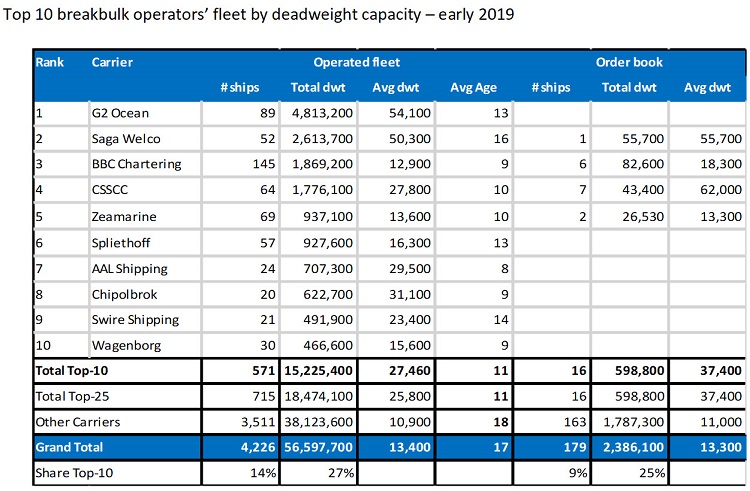Click G2 Ocean's avg dwt '54,100'

[x=410, y=113]
